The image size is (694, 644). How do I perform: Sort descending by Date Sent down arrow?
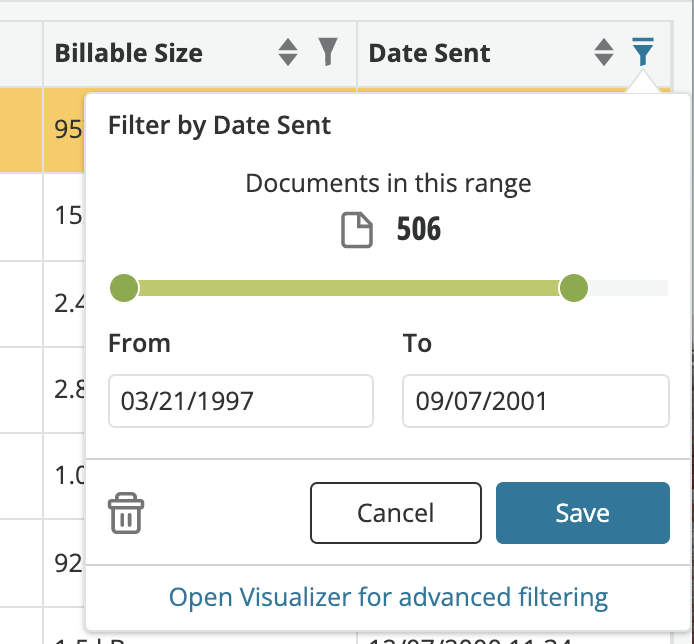(x=604, y=60)
